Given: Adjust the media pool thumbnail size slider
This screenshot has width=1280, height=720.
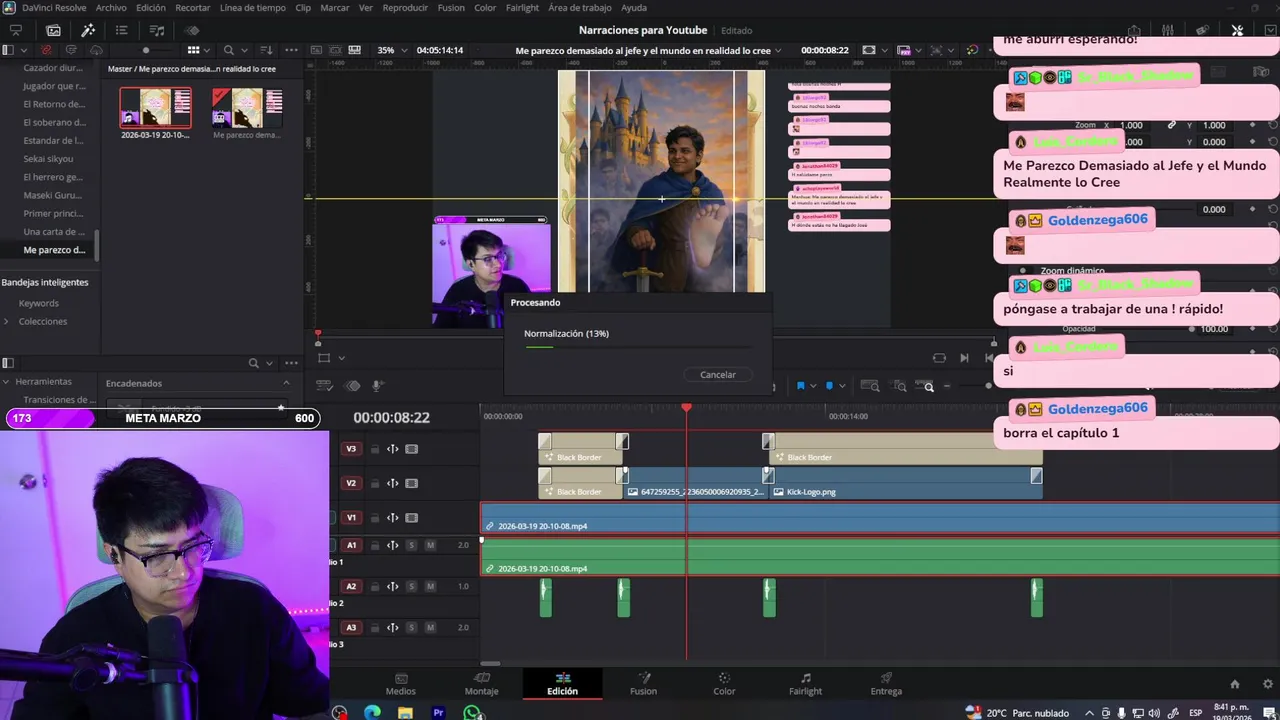Looking at the screenshot, I should click(x=146, y=50).
